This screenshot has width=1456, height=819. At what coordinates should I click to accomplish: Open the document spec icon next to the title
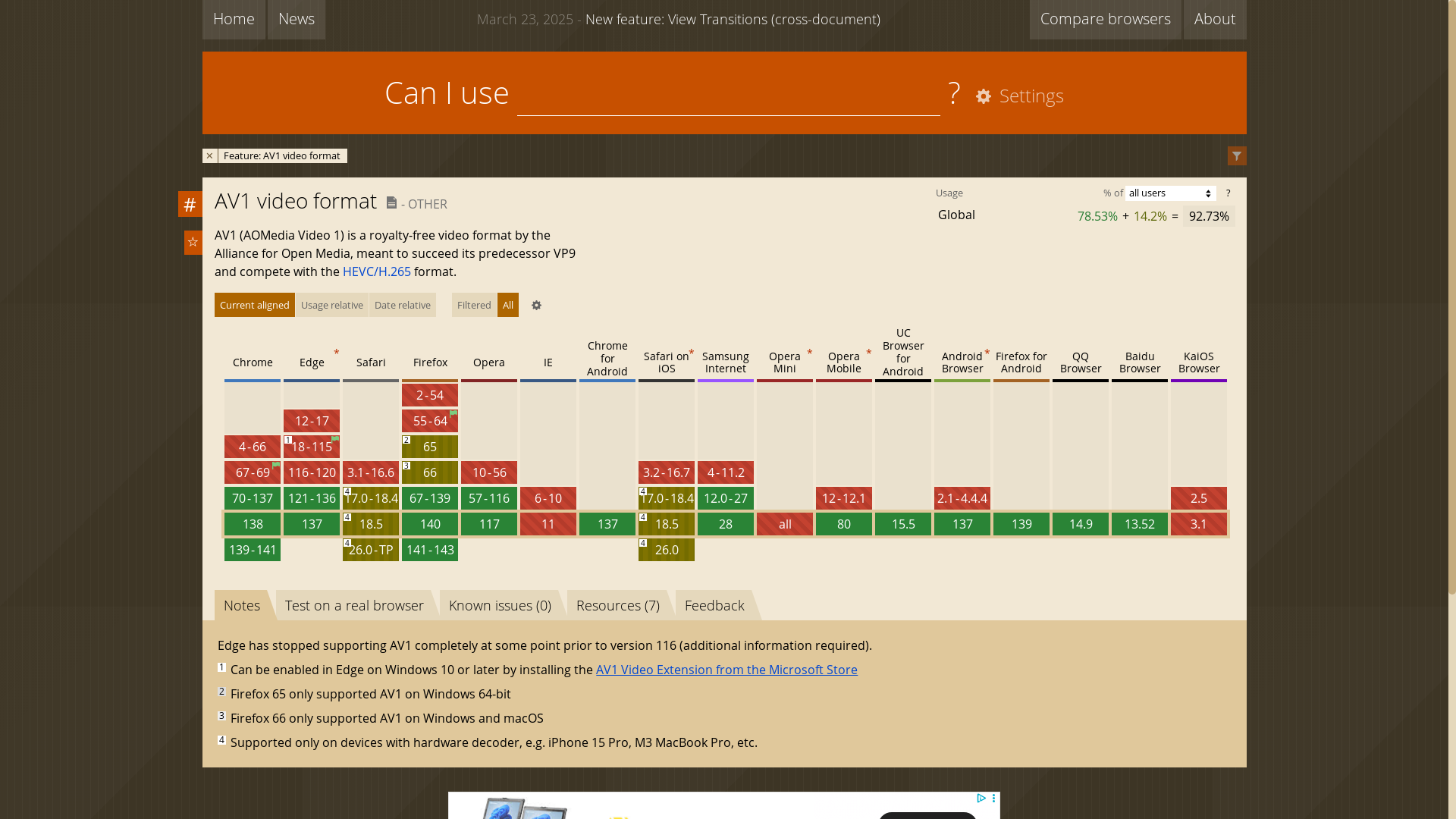click(x=391, y=202)
